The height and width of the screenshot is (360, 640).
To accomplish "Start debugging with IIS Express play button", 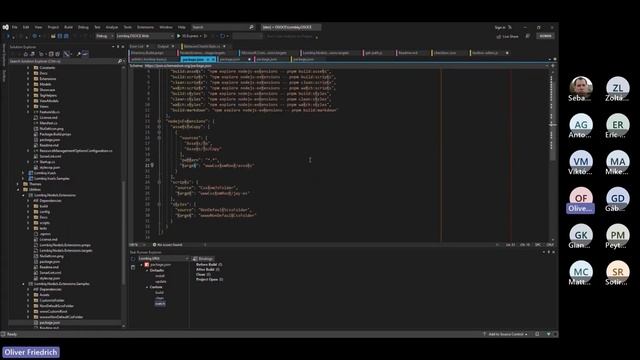I will (179, 36).
